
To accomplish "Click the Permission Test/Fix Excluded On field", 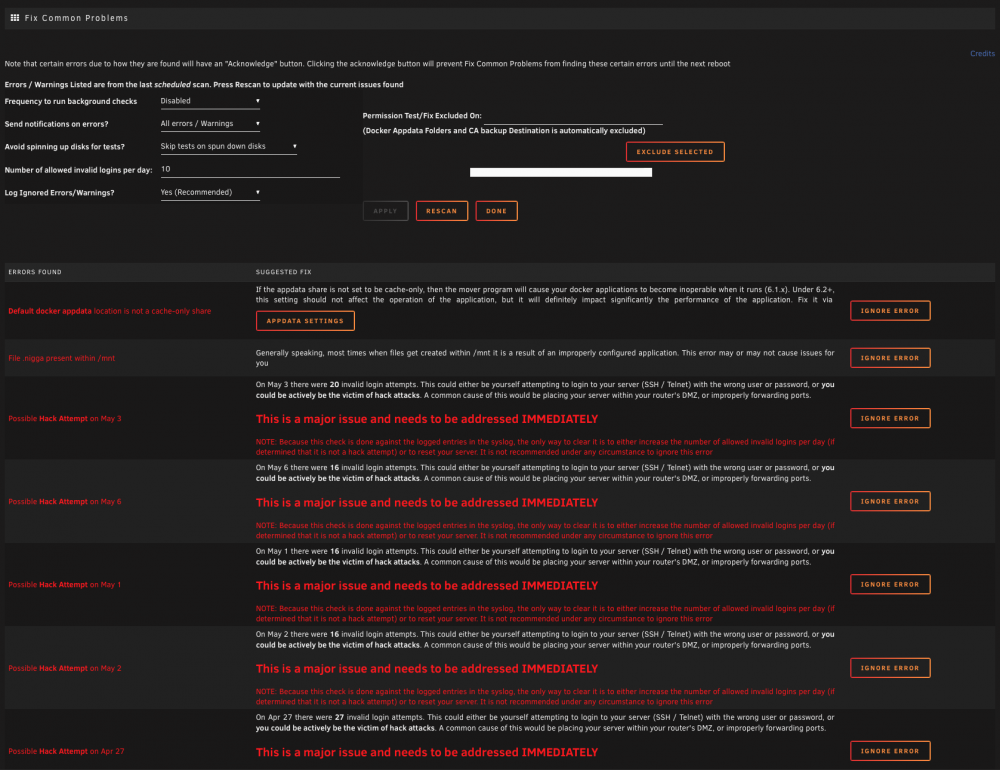I will [573, 116].
